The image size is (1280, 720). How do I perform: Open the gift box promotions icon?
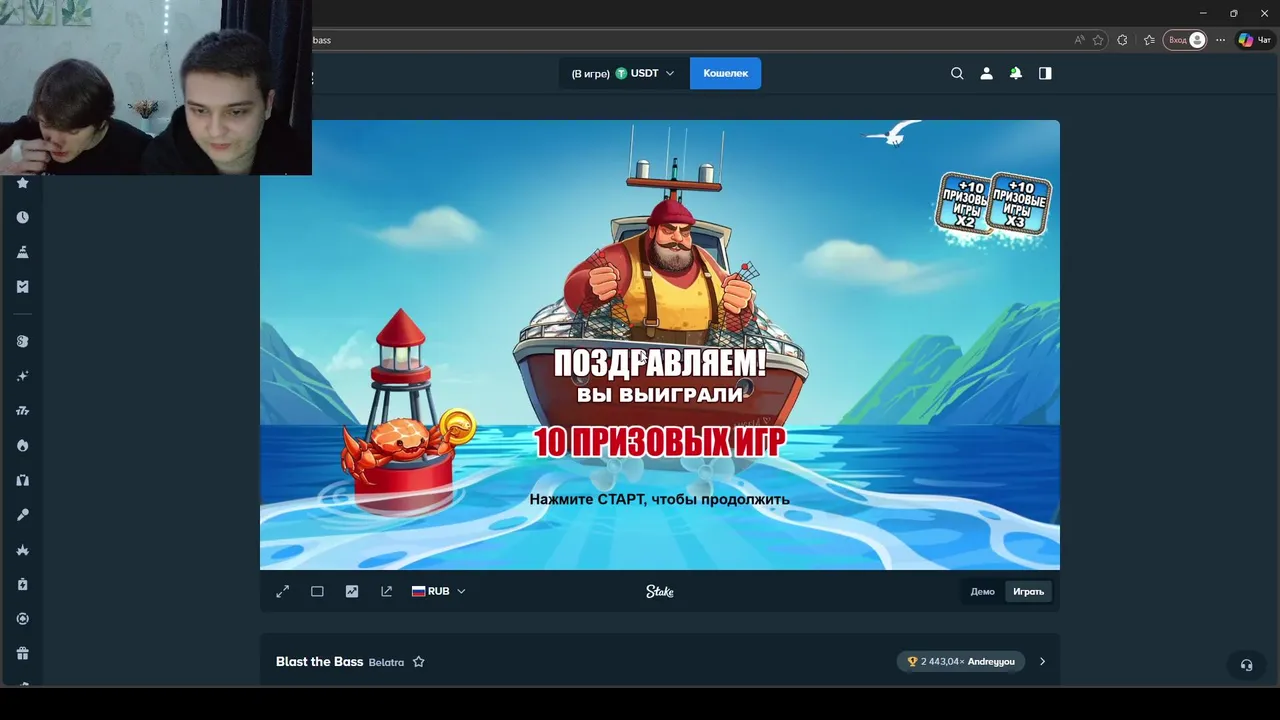(22, 653)
